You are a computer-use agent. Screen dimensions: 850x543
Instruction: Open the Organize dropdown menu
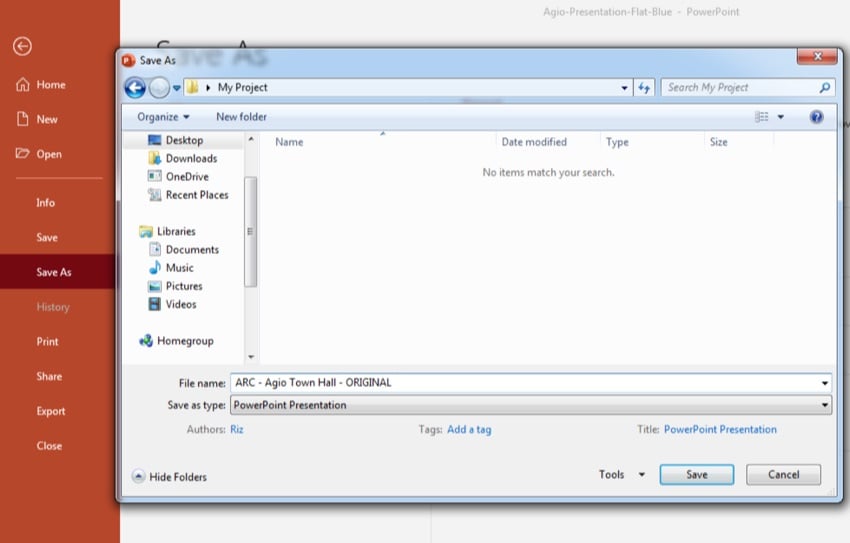163,117
